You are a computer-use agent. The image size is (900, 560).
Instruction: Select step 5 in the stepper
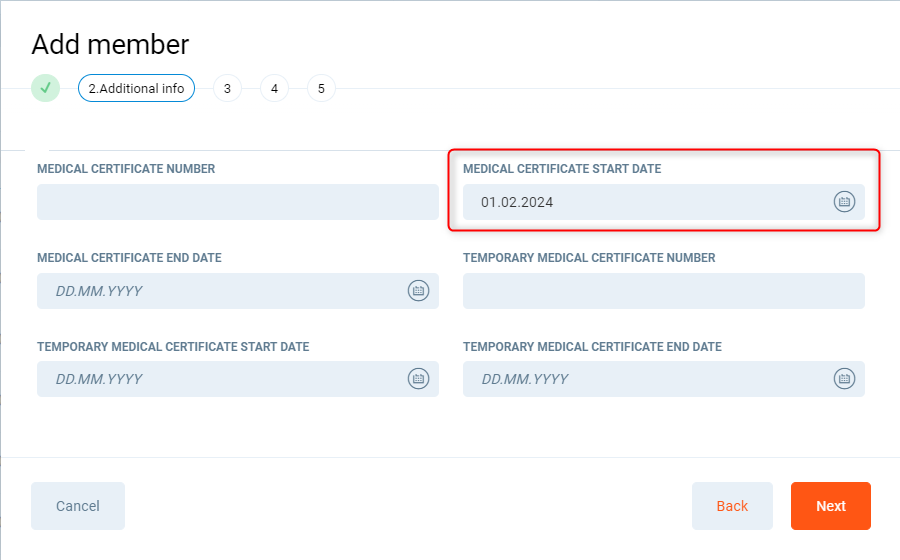click(321, 88)
